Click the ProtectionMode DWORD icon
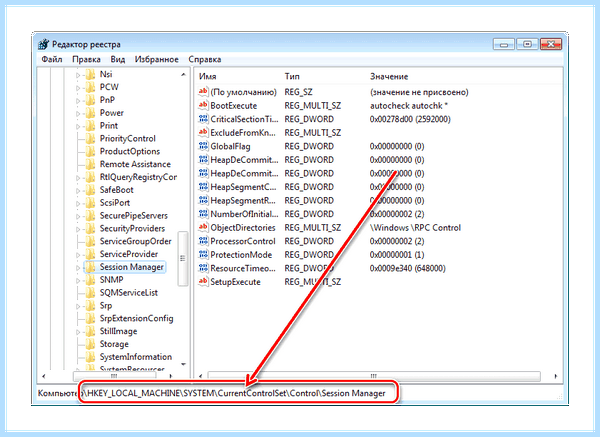 click(203, 254)
